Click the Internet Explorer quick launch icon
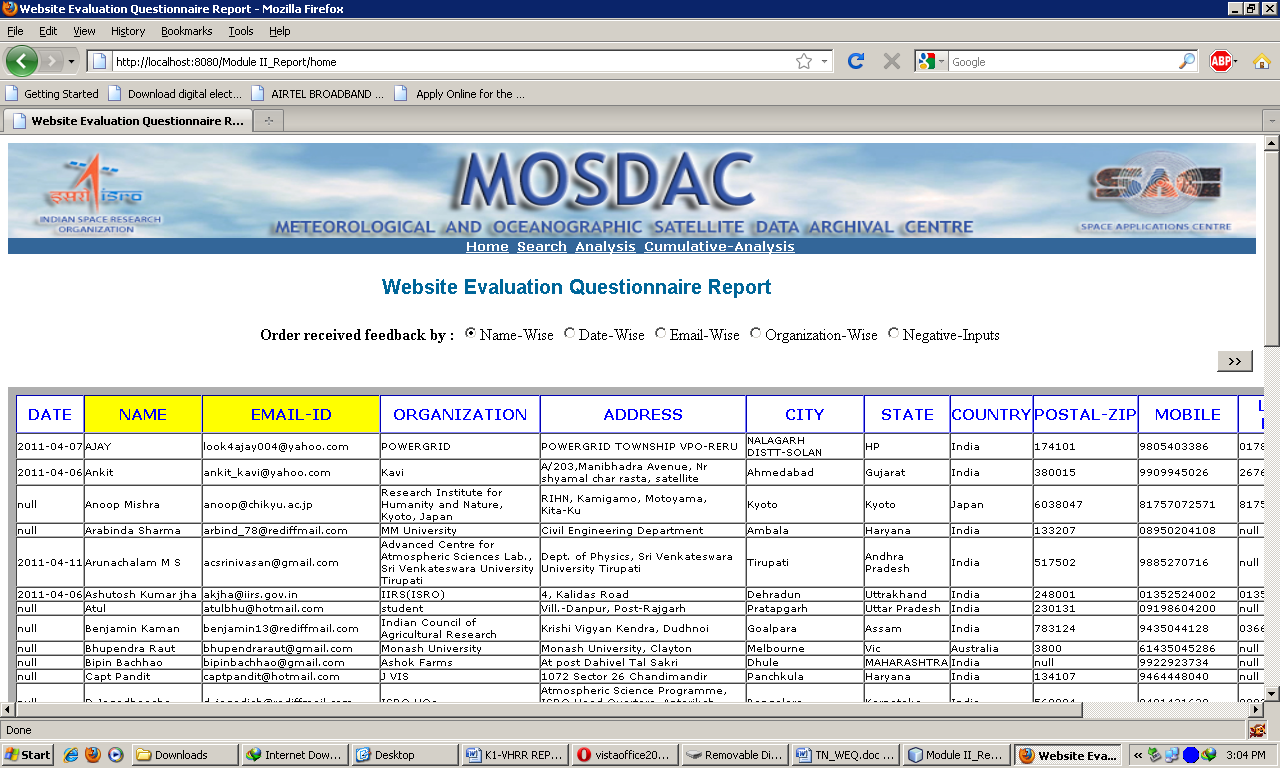The image size is (1280, 768). 71,755
